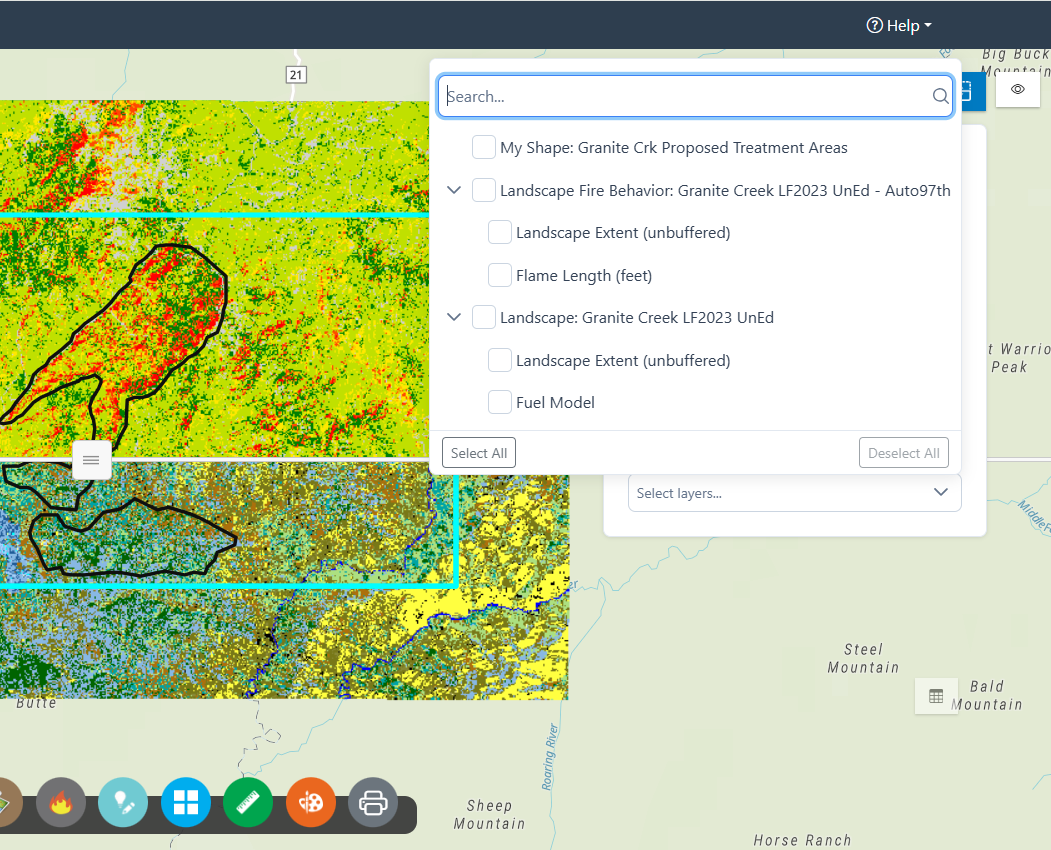Click the printer icon
This screenshot has width=1051, height=850.
373,802
